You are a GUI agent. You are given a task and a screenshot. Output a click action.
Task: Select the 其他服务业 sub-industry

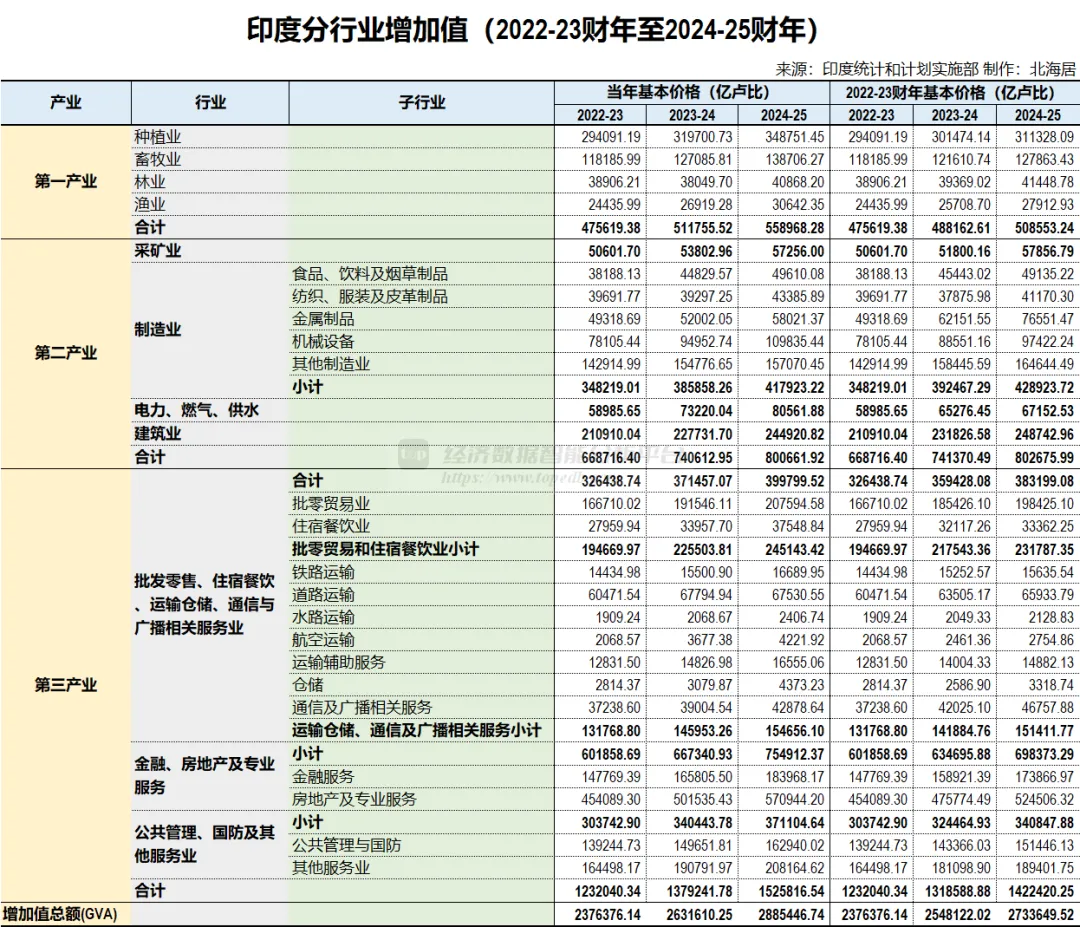pos(331,868)
